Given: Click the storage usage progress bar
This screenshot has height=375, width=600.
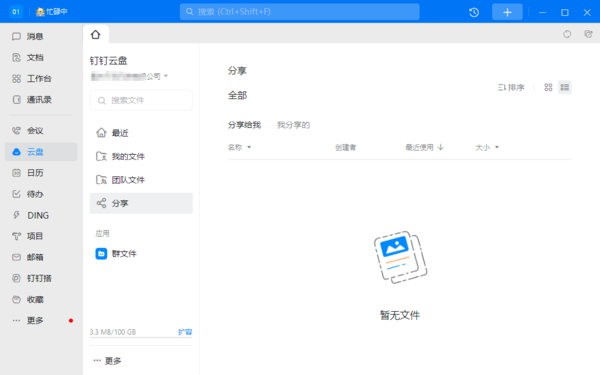Looking at the screenshot, I should click(141, 338).
